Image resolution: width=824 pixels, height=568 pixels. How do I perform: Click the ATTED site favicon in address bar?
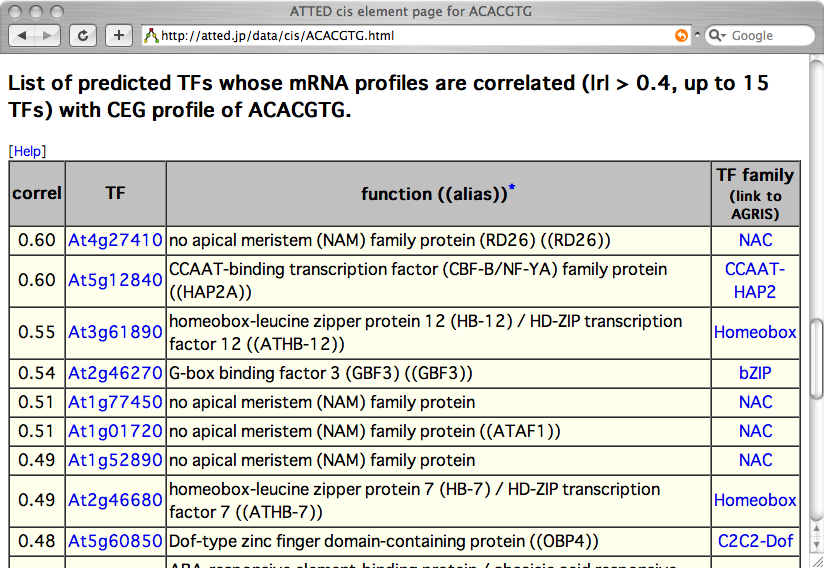[x=152, y=36]
